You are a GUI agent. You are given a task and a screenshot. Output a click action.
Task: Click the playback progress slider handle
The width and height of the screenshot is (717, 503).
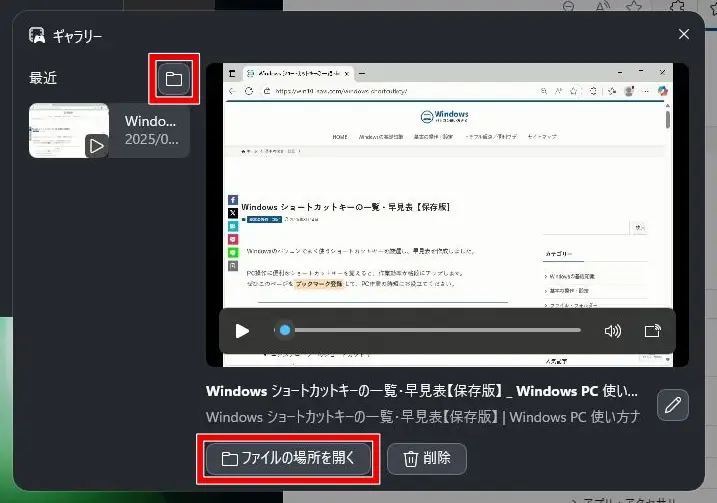(x=285, y=330)
